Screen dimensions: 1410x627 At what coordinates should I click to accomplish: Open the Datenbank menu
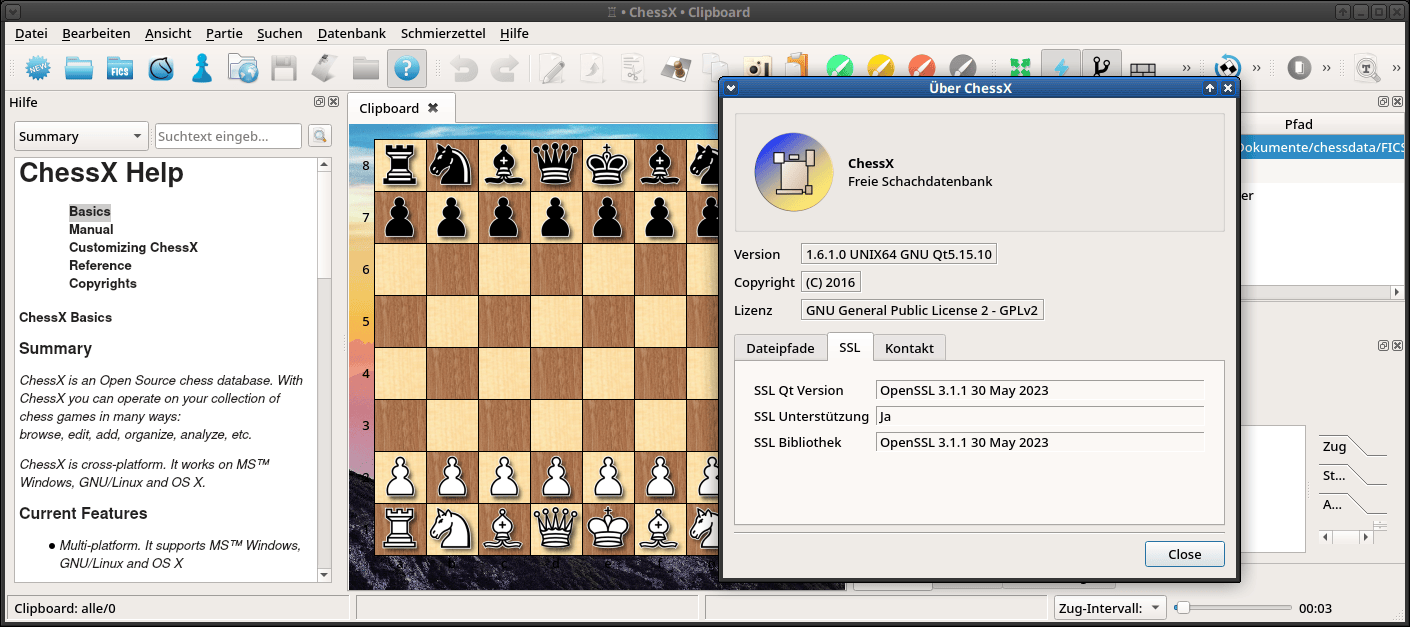[351, 33]
